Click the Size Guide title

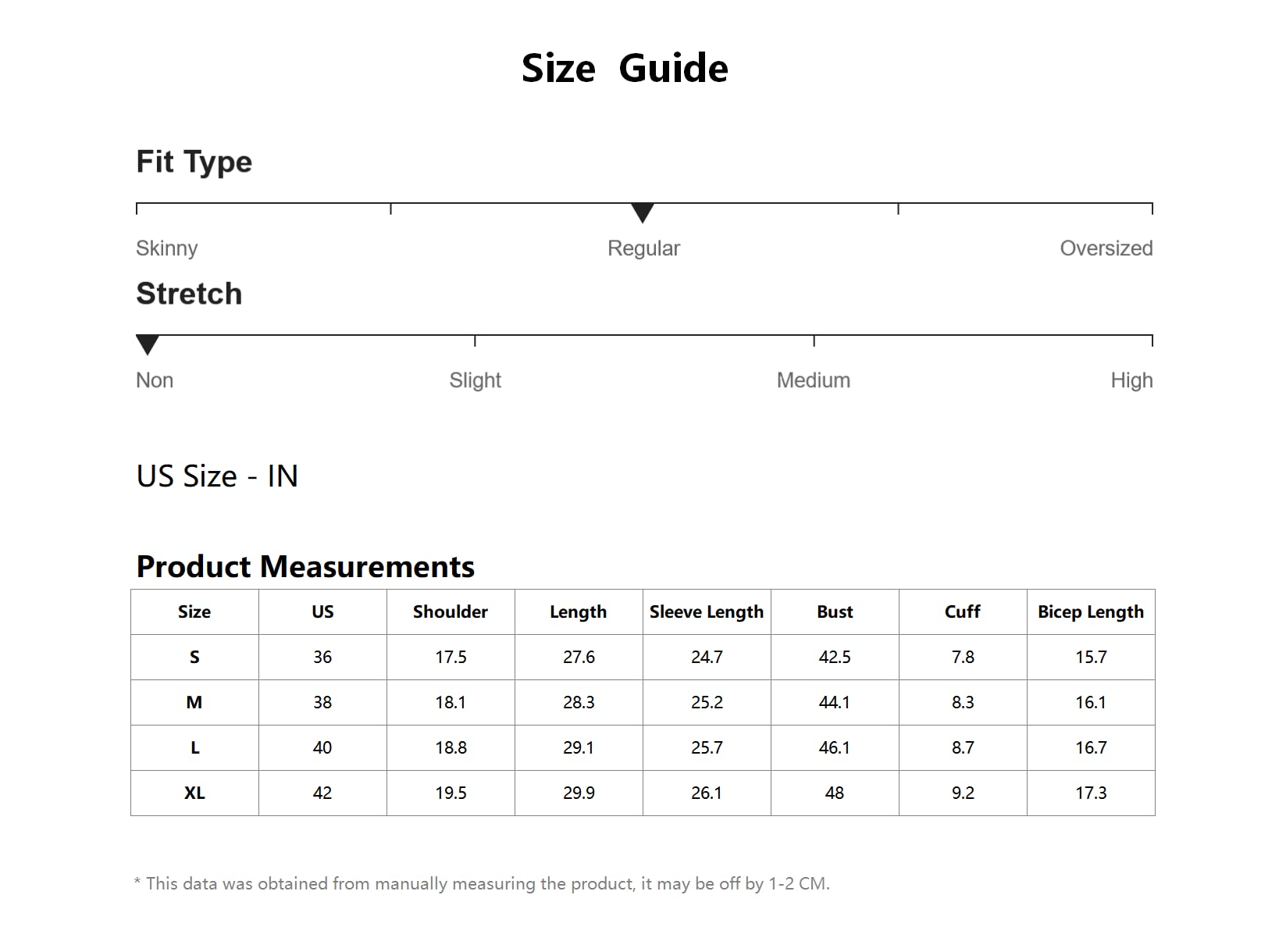point(625,68)
